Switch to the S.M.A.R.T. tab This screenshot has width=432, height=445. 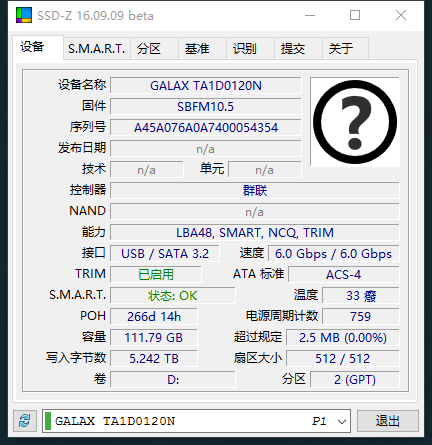coord(97,49)
